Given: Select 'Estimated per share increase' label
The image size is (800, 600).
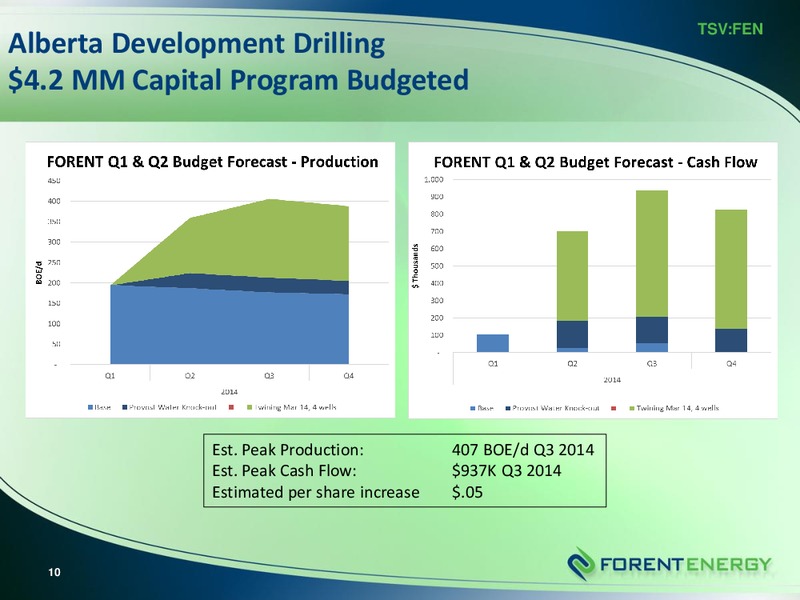Looking at the screenshot, I should pos(316,492).
